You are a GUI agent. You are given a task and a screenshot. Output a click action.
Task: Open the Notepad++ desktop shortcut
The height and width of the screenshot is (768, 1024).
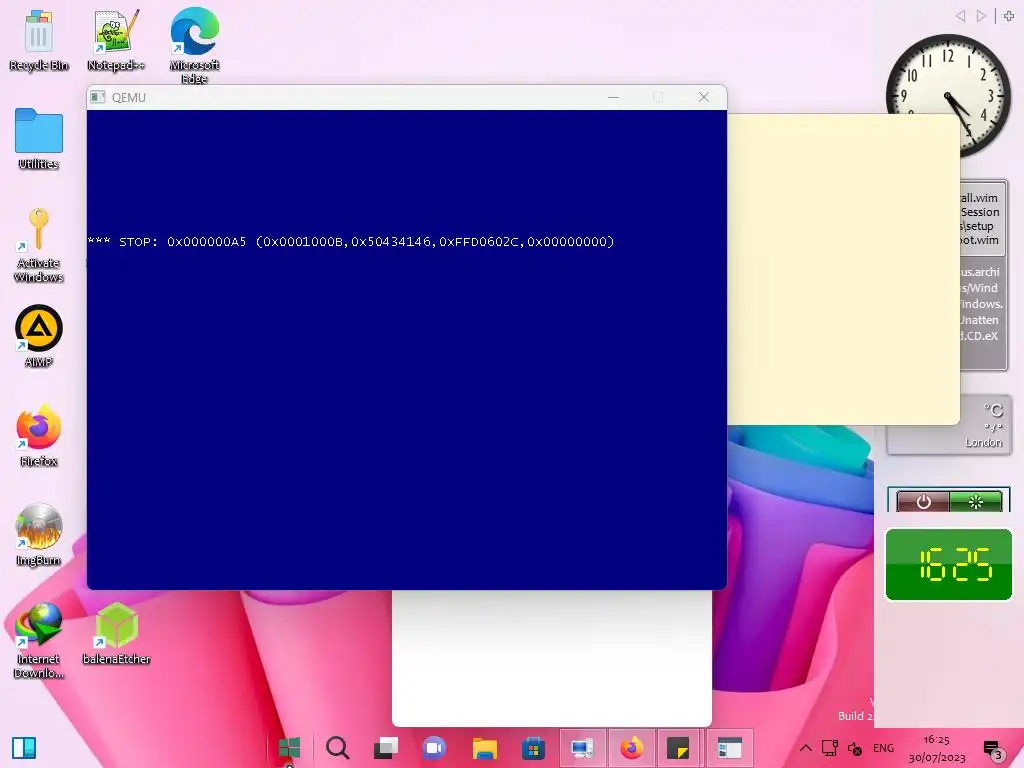coord(116,40)
